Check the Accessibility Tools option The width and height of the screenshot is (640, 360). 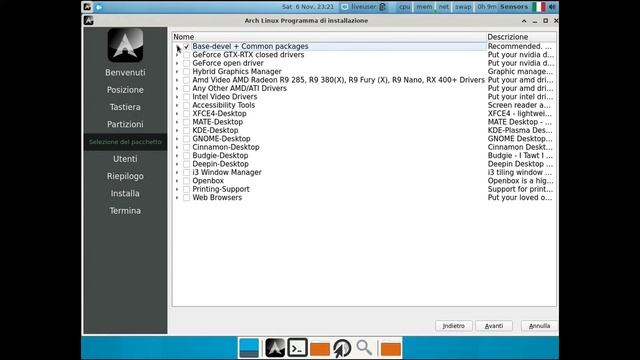pos(186,105)
